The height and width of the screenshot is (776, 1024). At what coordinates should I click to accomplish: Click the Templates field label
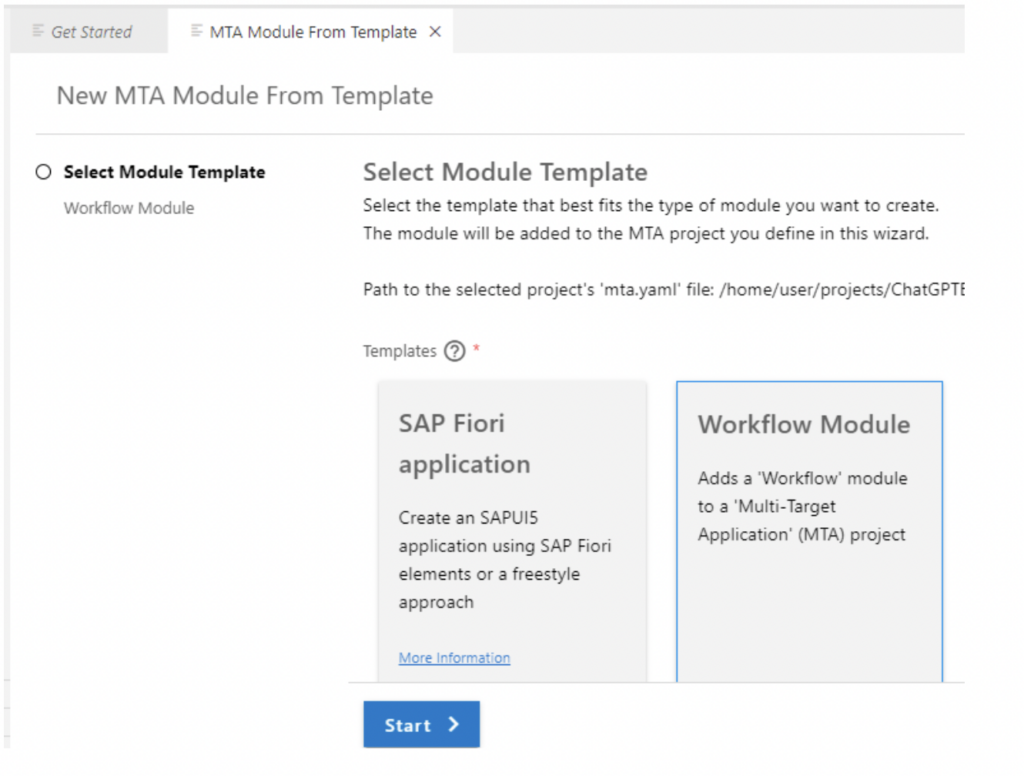coord(399,351)
